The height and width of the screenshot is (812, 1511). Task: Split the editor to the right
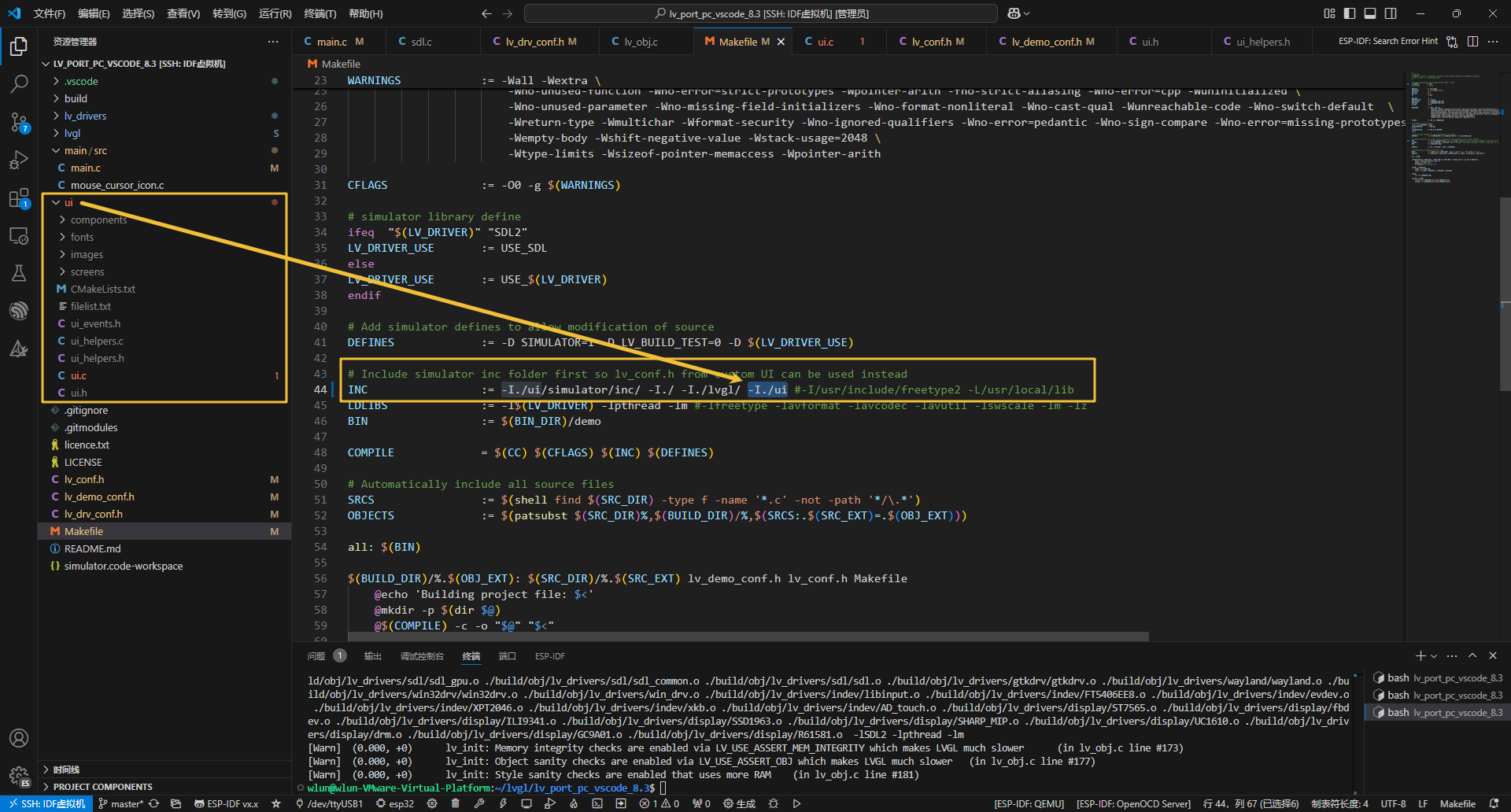[1472, 42]
